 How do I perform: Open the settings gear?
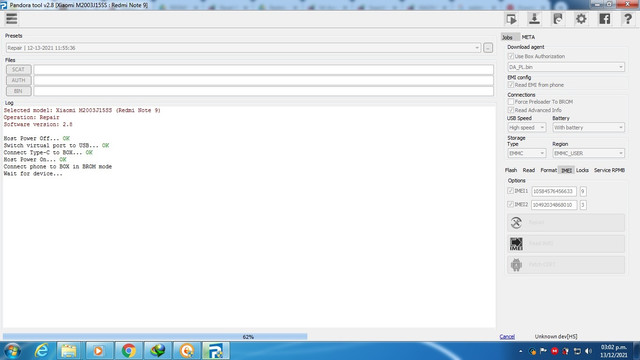581,19
